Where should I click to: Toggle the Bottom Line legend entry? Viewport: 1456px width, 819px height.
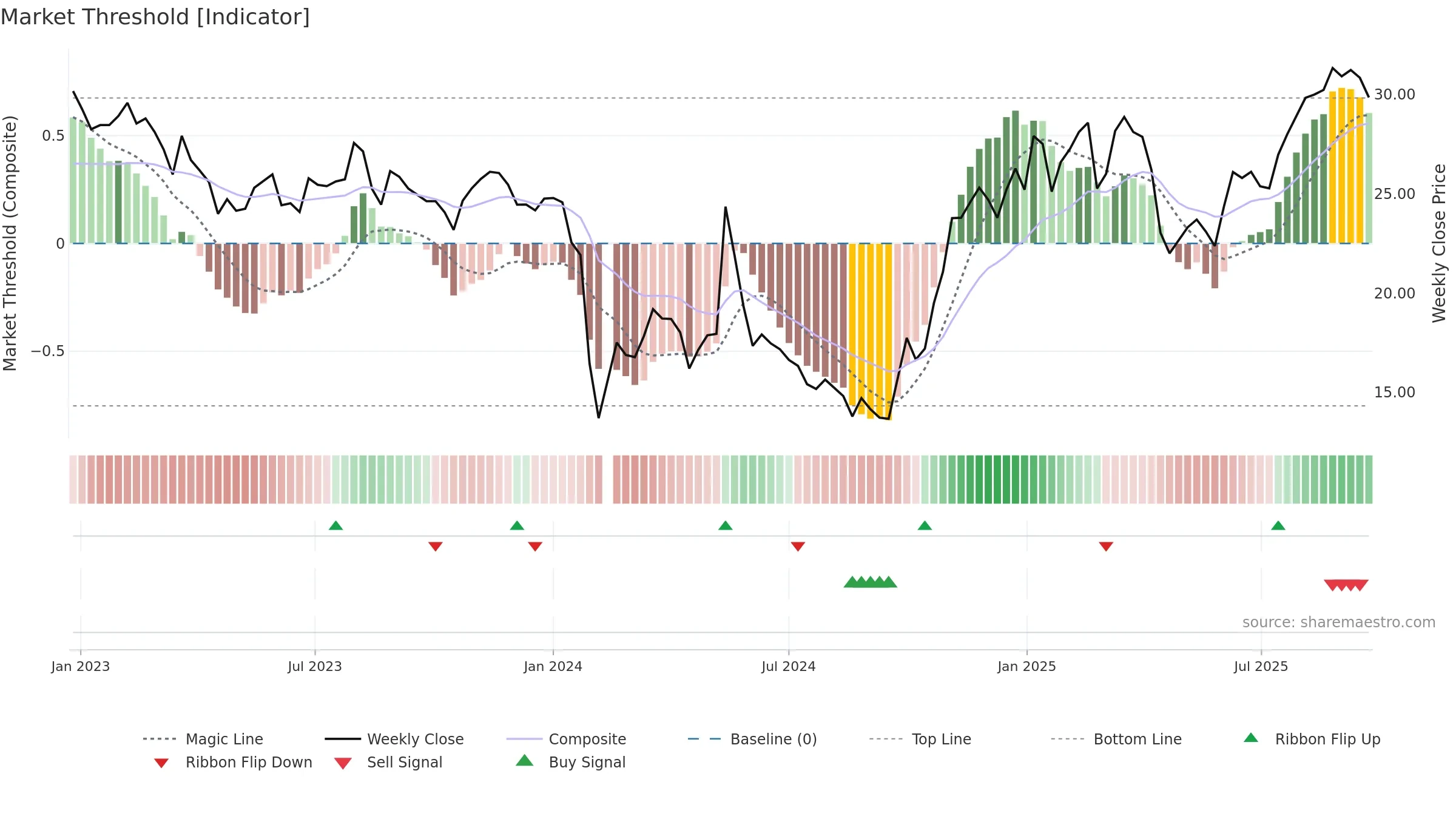pyautogui.click(x=1116, y=739)
